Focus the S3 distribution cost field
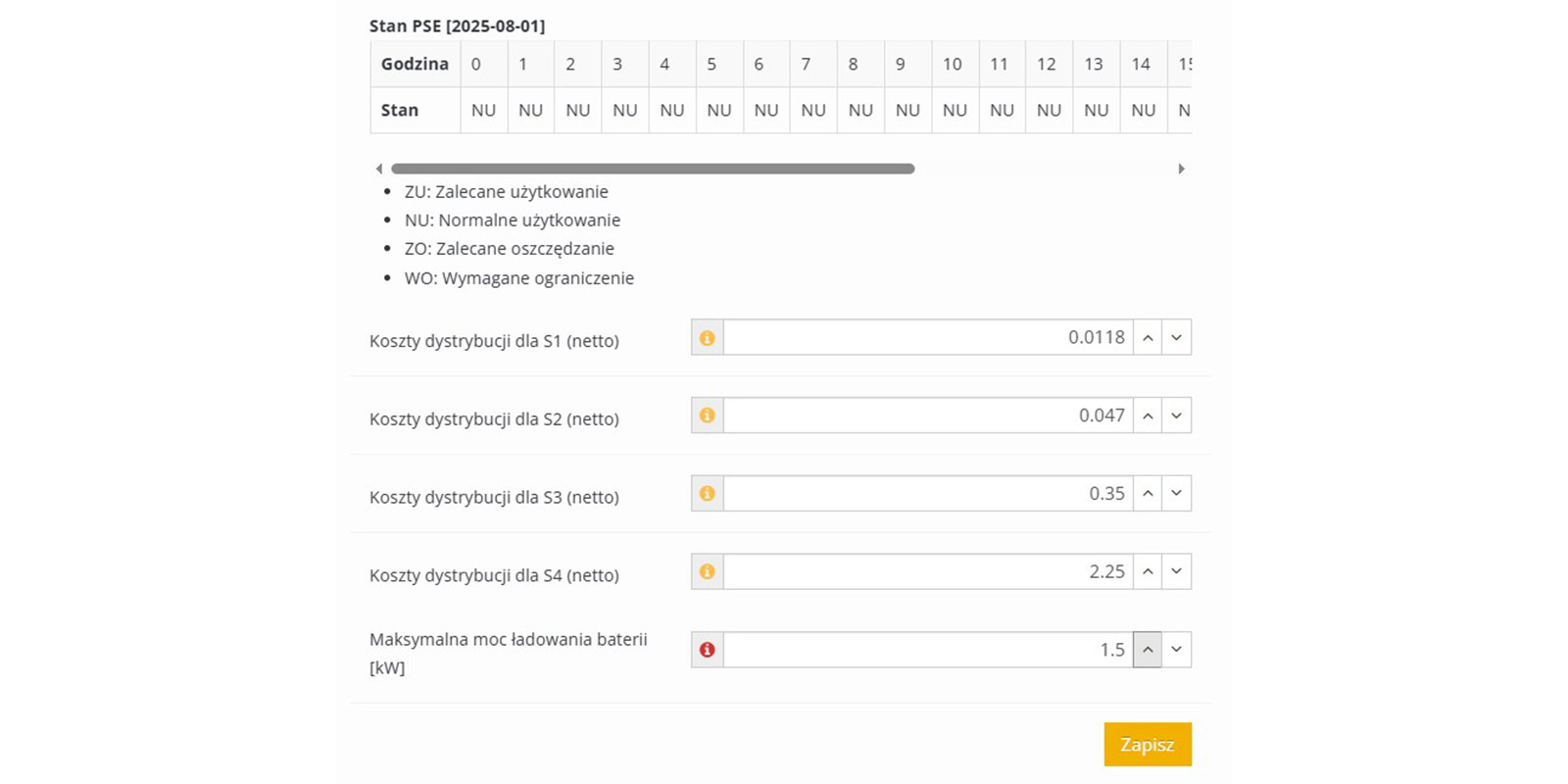Screen dimensions: 1568x784 (927, 494)
